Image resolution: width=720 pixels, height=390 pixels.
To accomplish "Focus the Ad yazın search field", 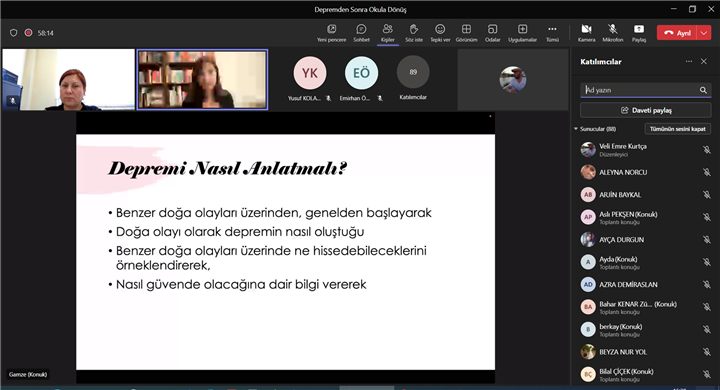I will coord(646,90).
